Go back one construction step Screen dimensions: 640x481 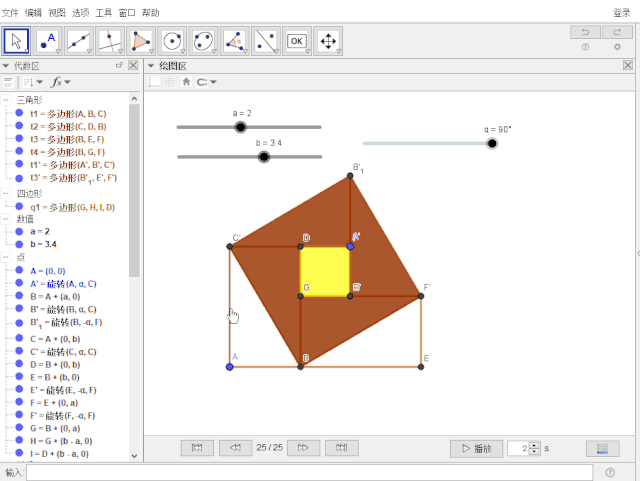click(x=235, y=448)
